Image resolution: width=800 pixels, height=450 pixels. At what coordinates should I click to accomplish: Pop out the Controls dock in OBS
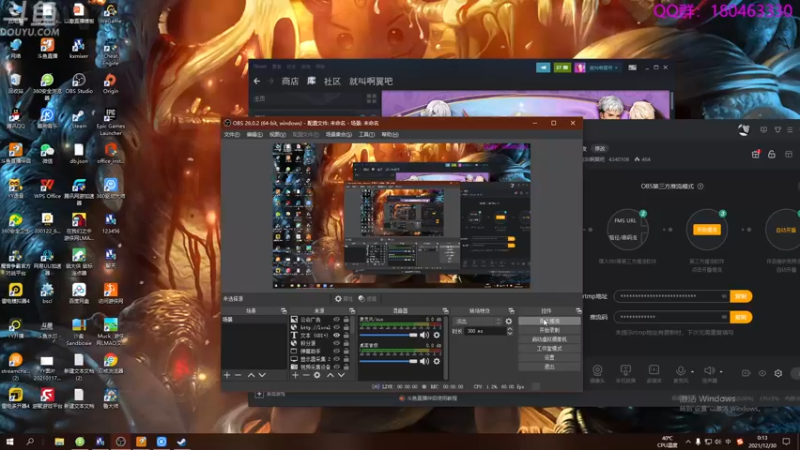coord(579,311)
